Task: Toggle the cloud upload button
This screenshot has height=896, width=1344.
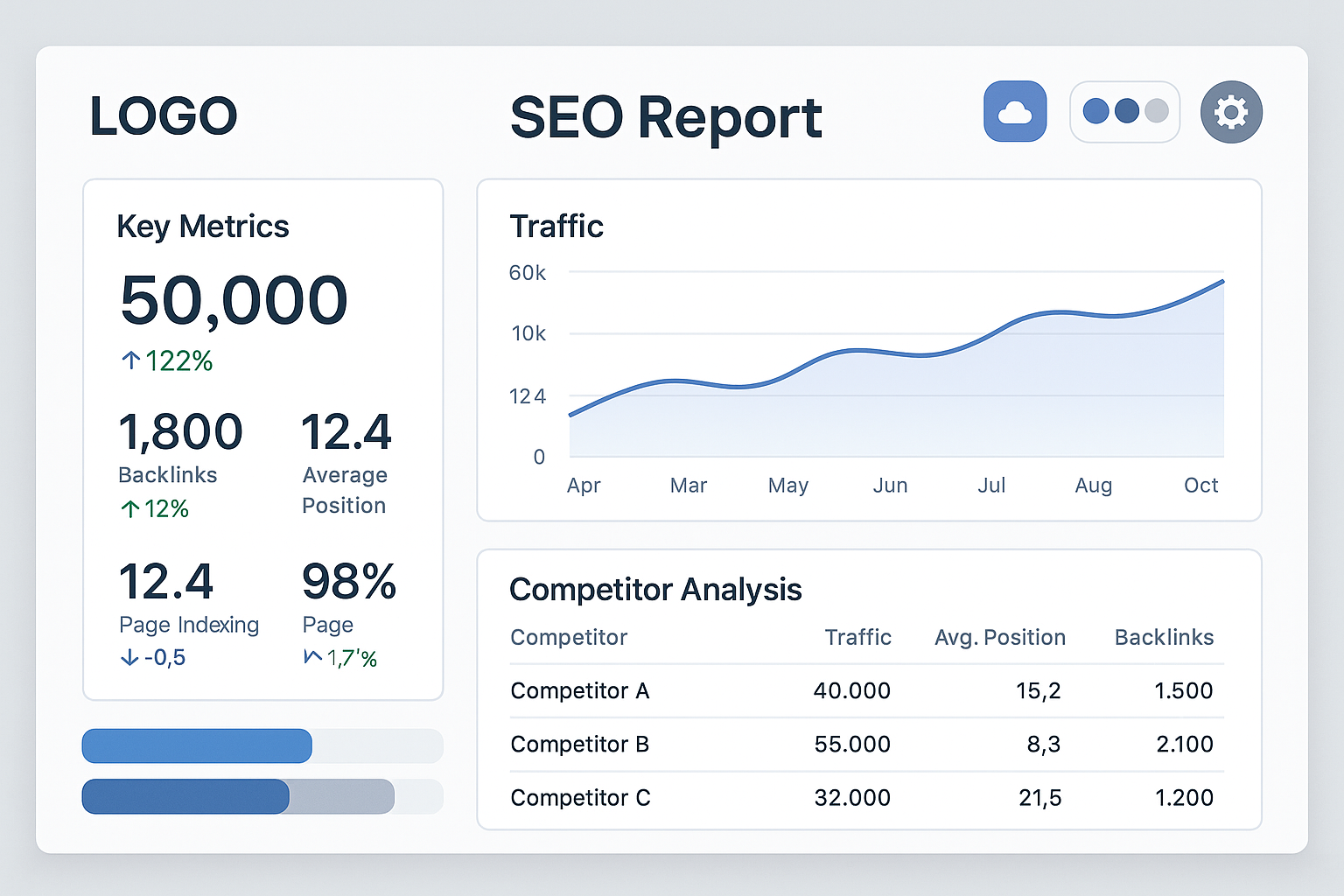Action: pyautogui.click(x=1014, y=111)
